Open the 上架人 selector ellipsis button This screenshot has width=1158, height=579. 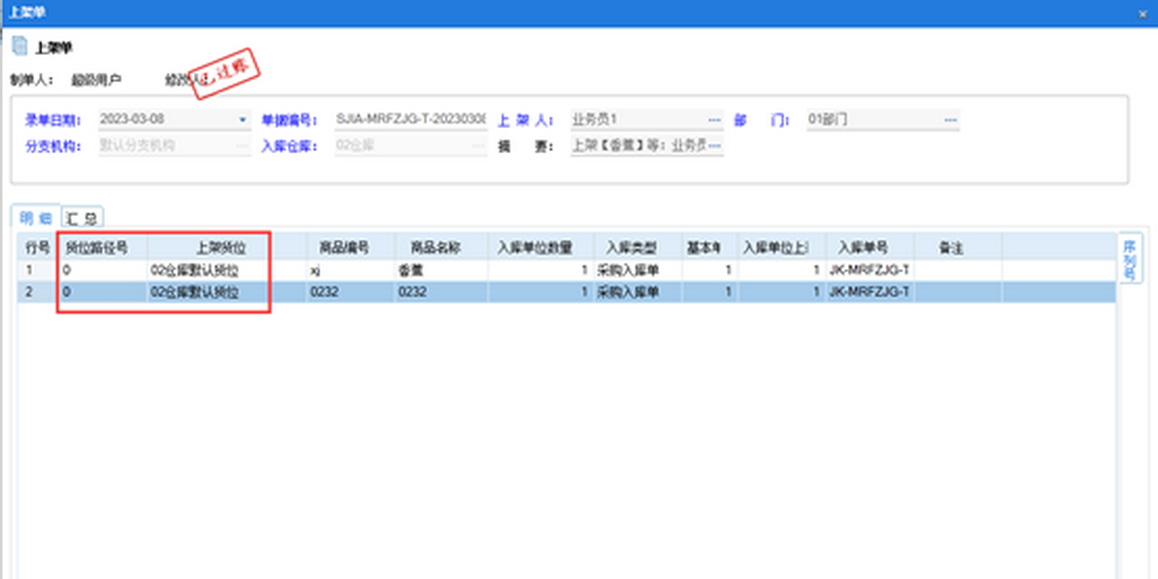click(x=714, y=120)
